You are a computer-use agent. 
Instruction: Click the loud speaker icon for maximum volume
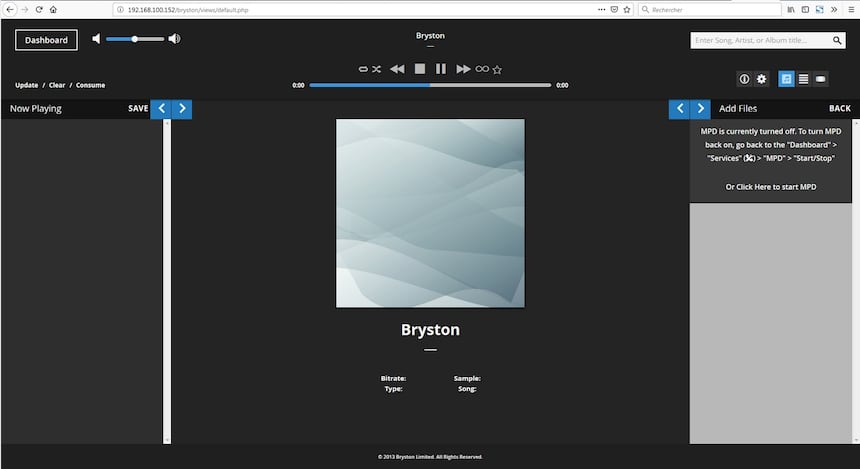(174, 38)
